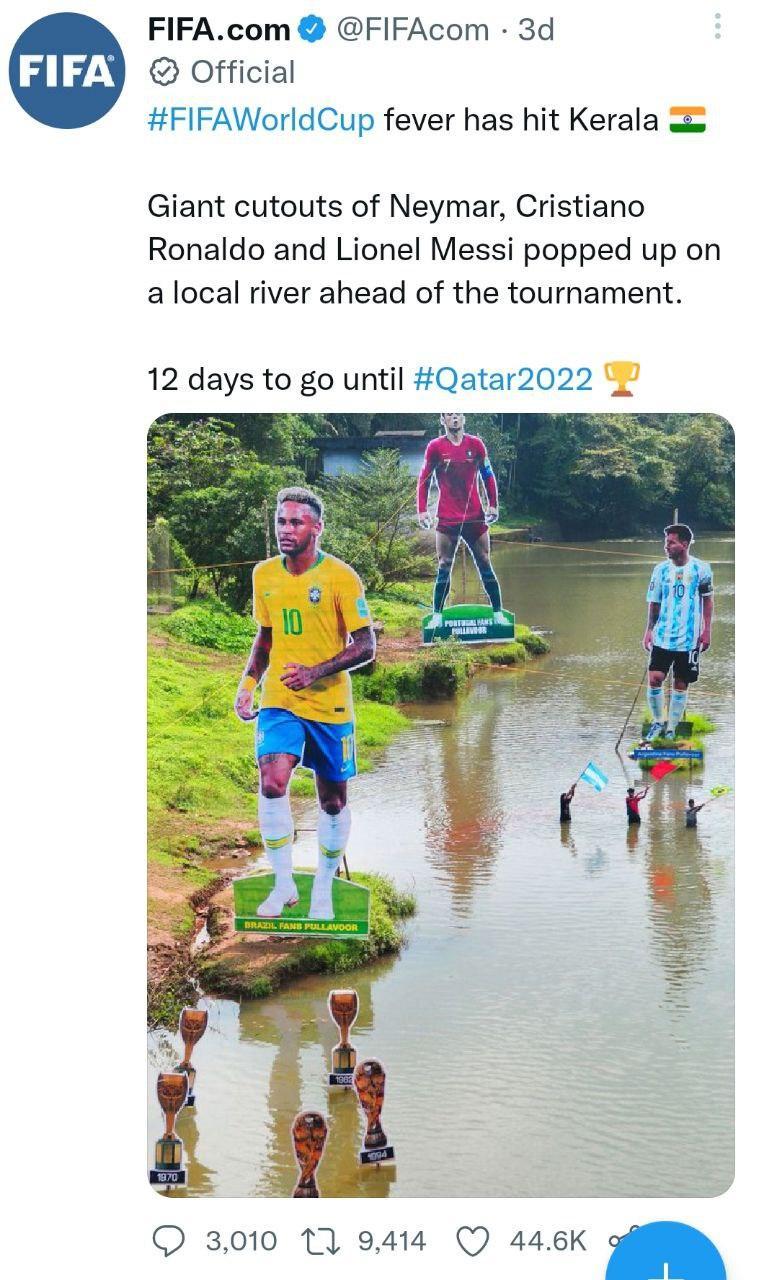
Task: Click the Official label checkmark icon
Action: tap(165, 72)
